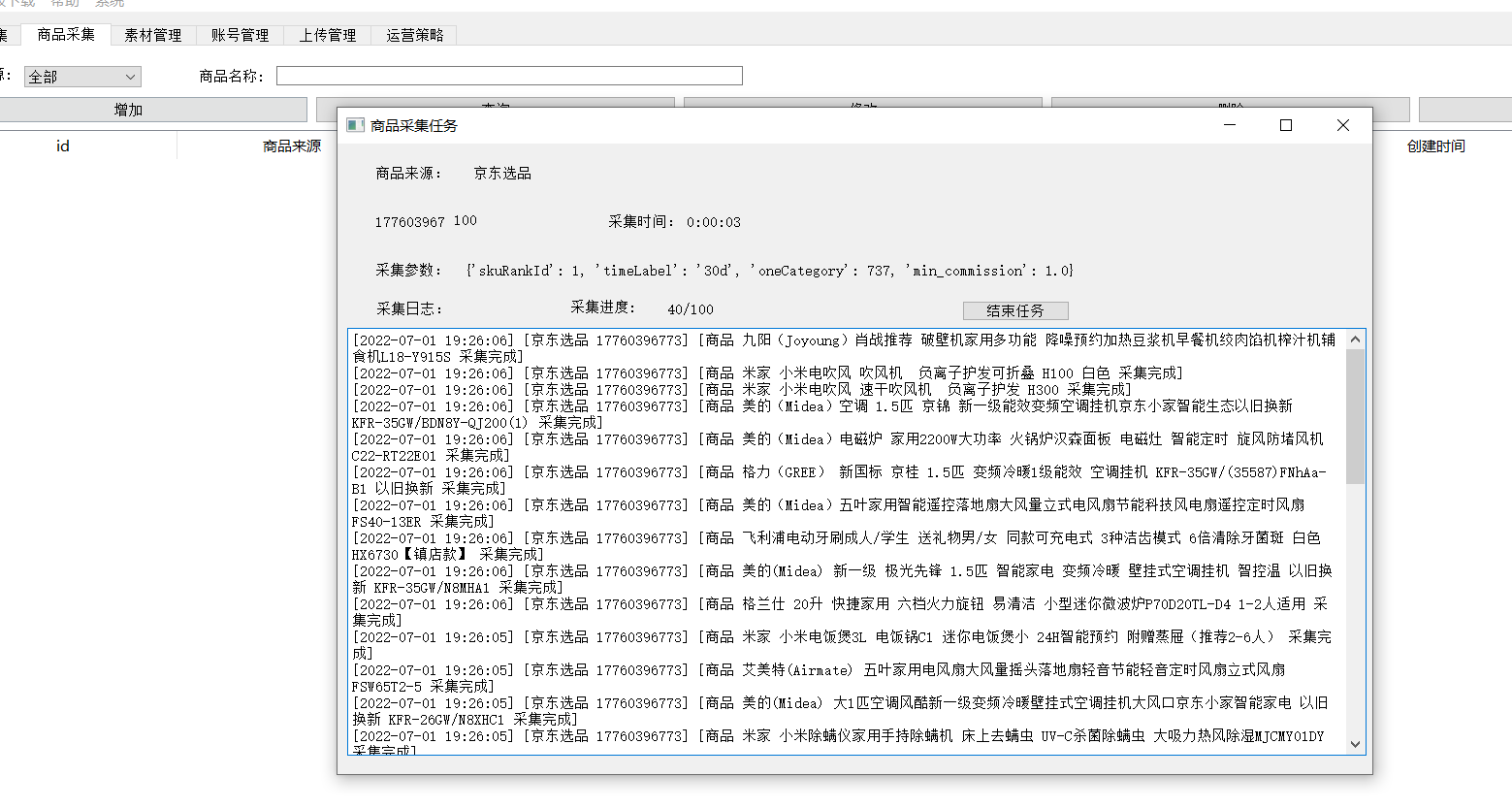Open the 商品采集 tab
1512x809 pixels.
click(x=66, y=35)
